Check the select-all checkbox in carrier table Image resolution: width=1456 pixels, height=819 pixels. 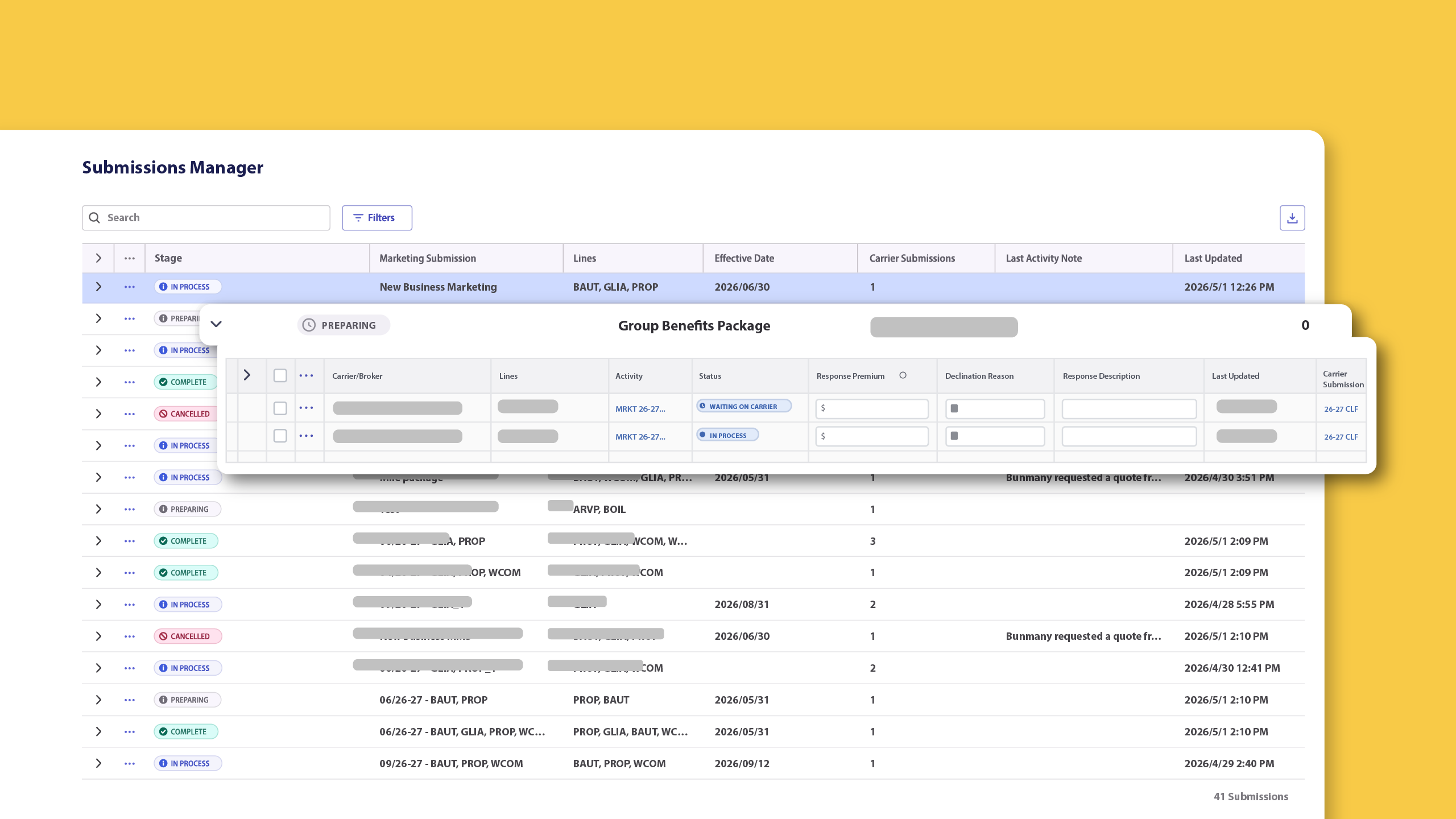click(x=280, y=375)
